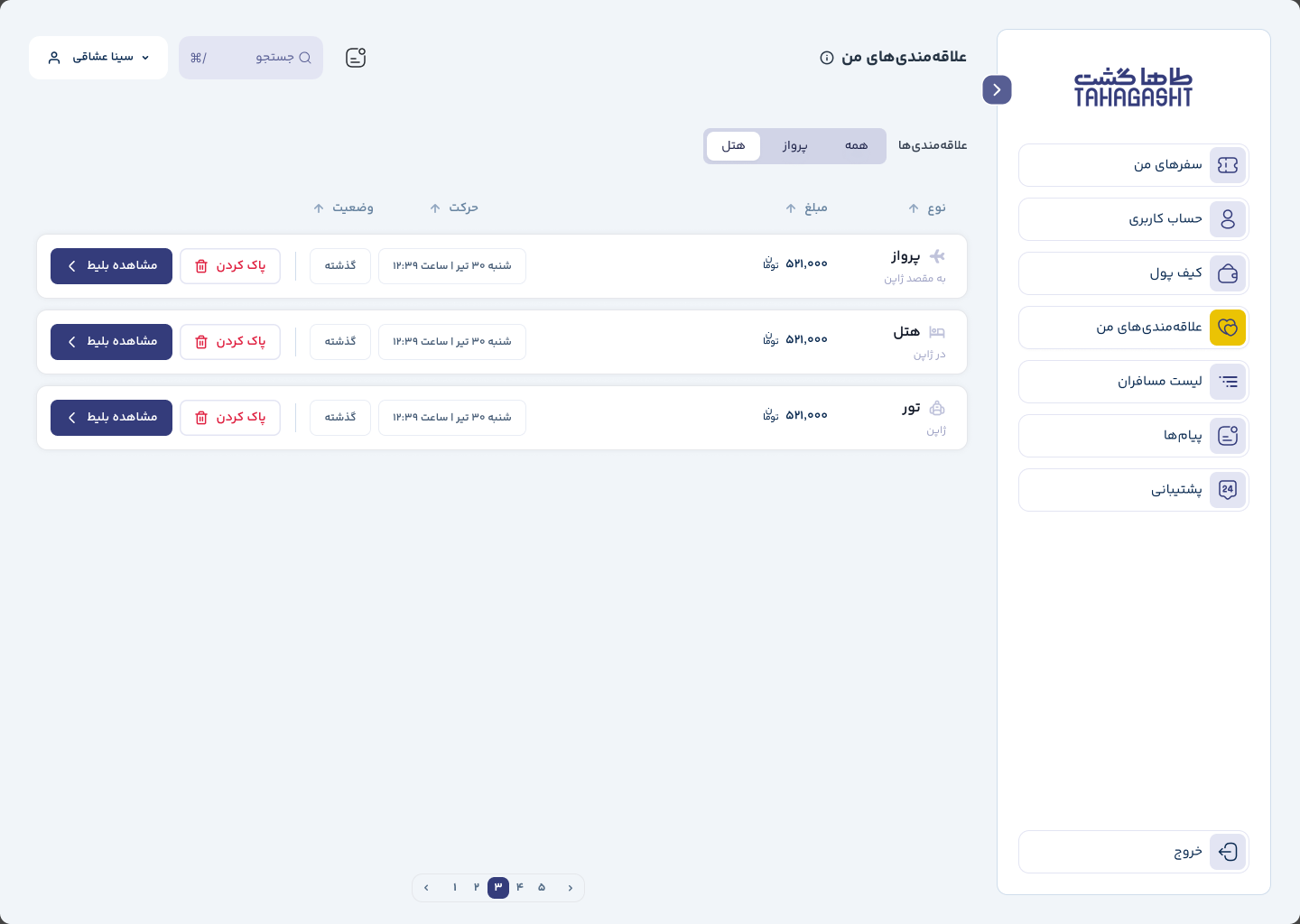Click the tour icon in the تور row

(x=937, y=408)
